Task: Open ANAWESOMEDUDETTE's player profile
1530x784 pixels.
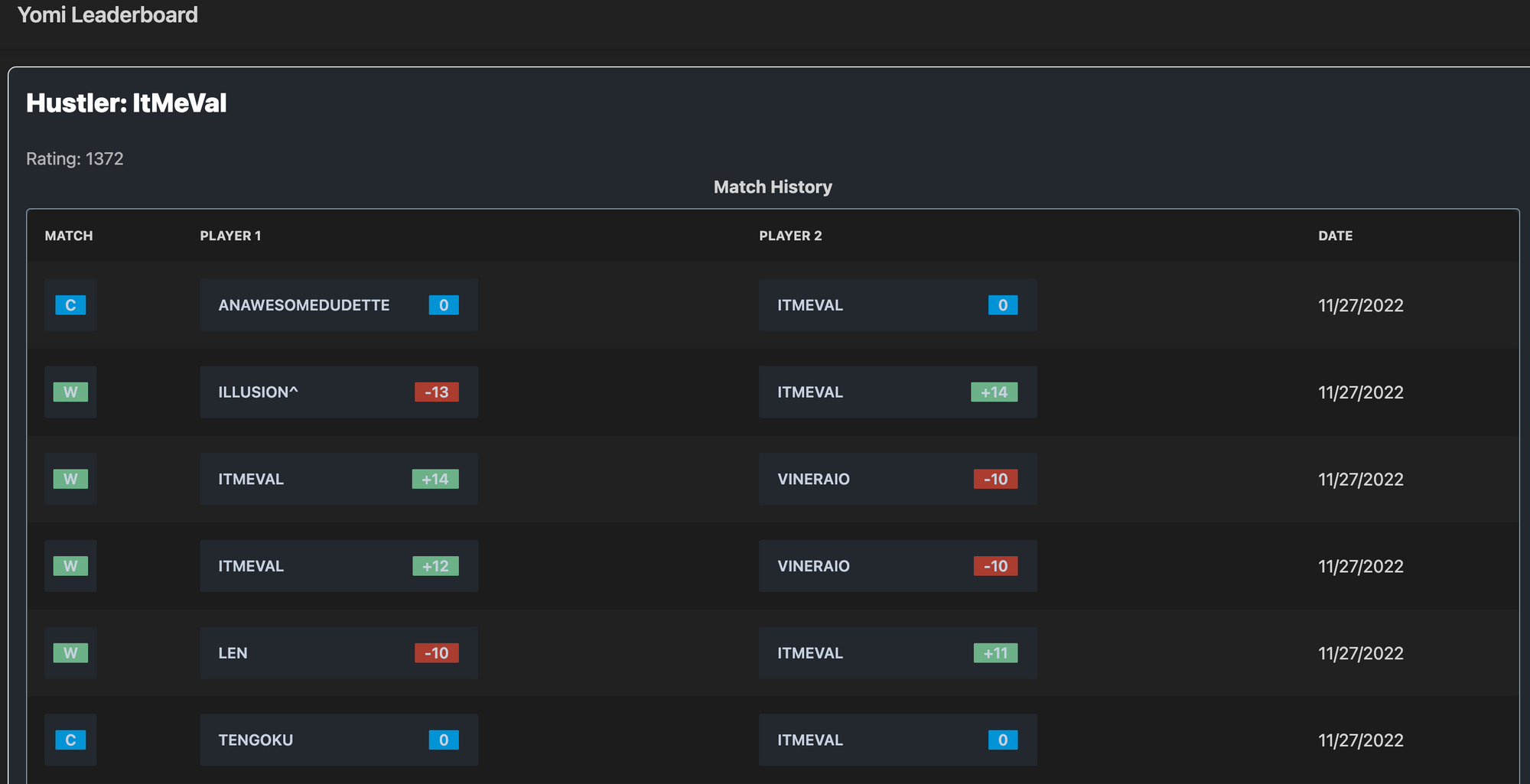Action: [x=304, y=305]
